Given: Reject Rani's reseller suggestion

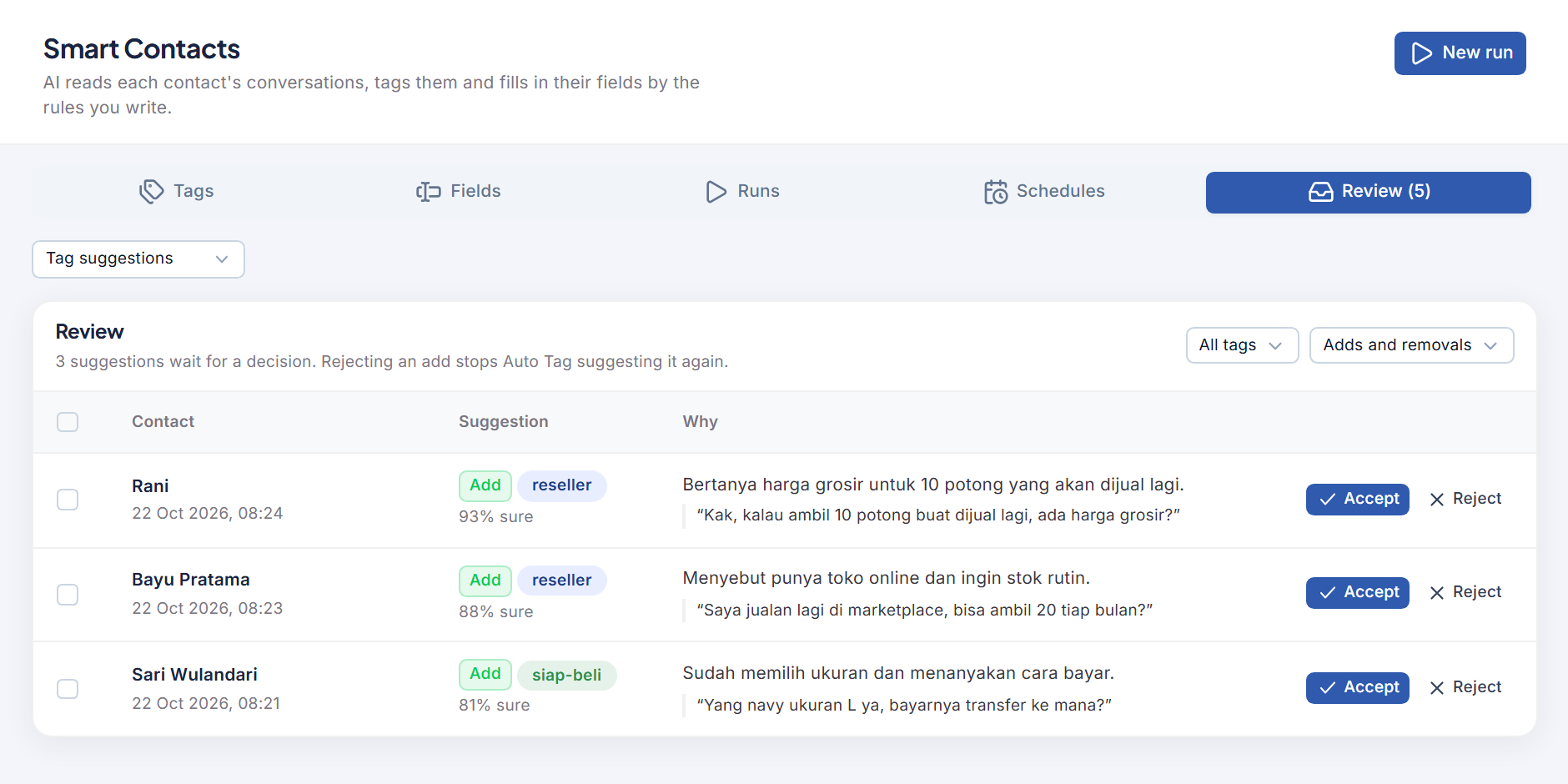Looking at the screenshot, I should (x=1465, y=499).
